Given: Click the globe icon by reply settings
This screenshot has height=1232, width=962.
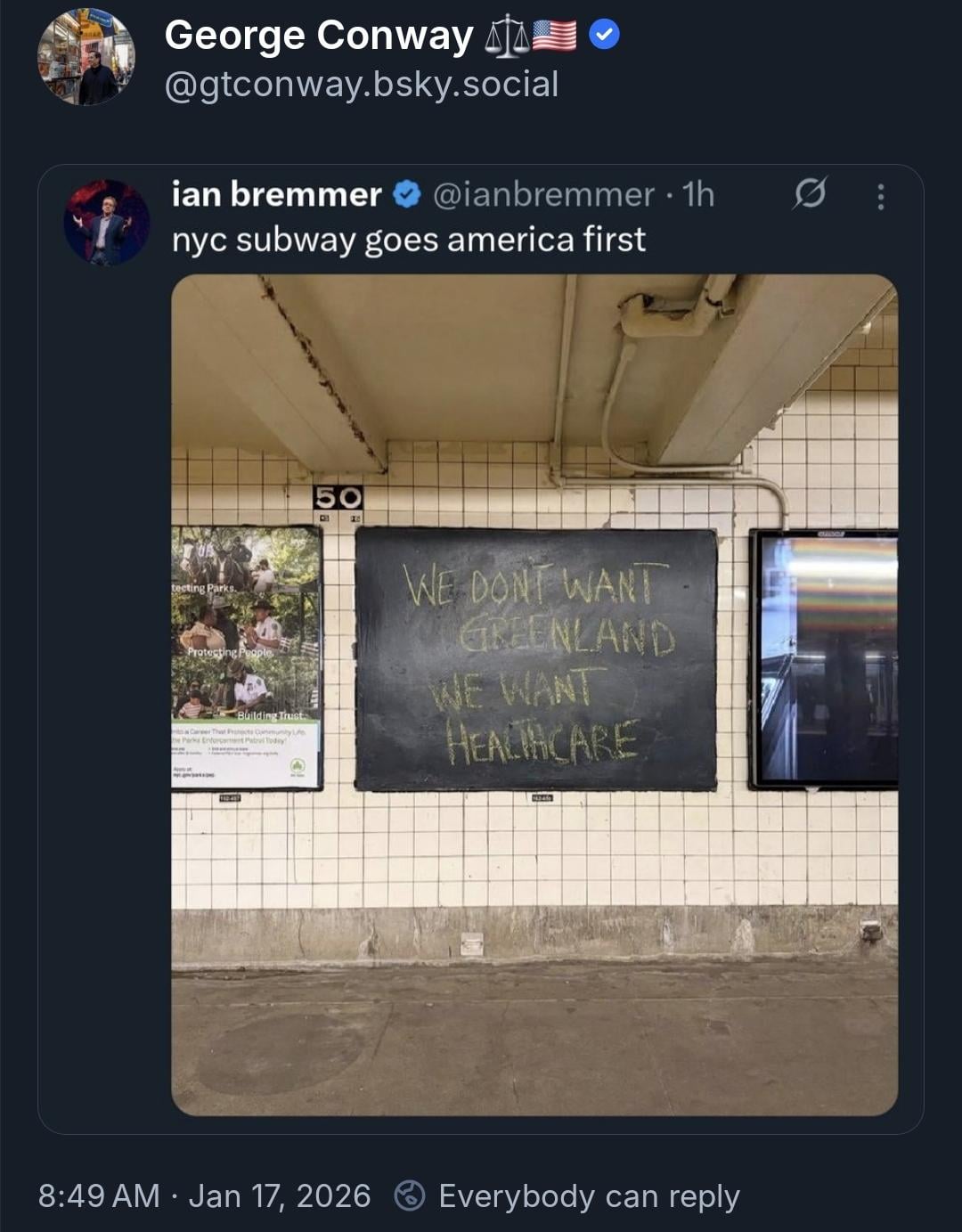Looking at the screenshot, I should pyautogui.click(x=410, y=1195).
